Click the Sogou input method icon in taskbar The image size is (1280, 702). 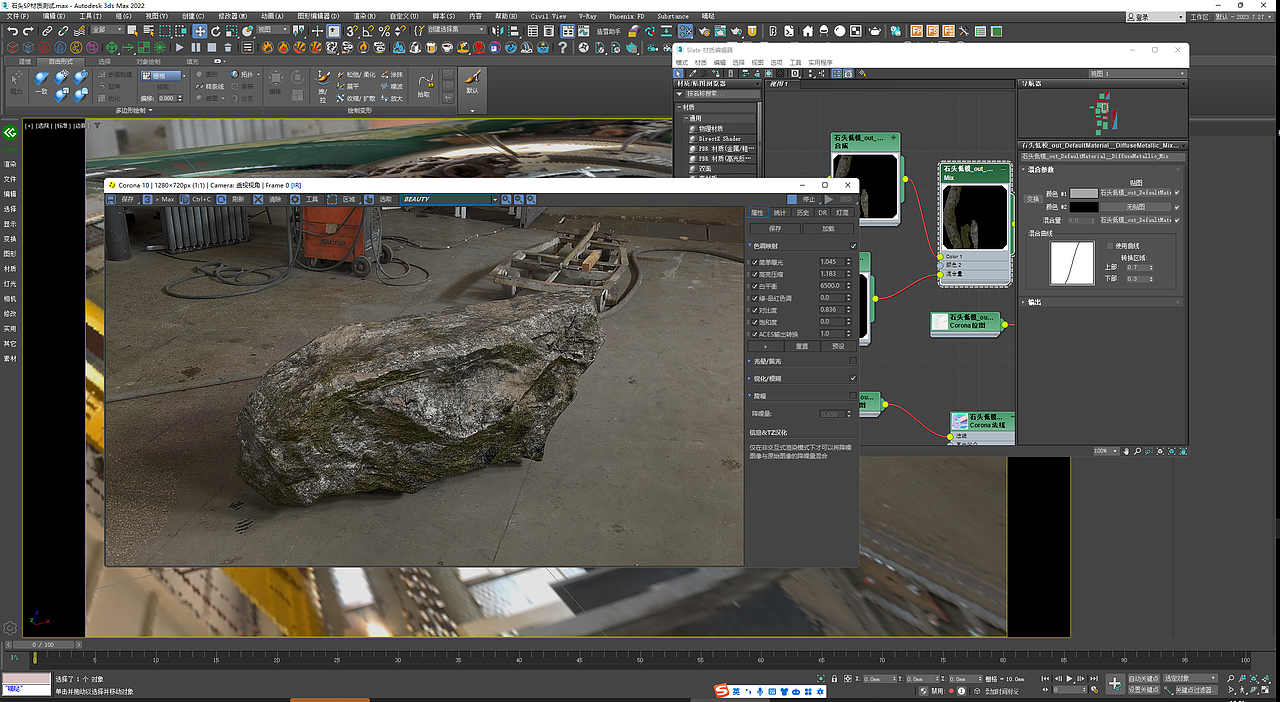tap(720, 692)
